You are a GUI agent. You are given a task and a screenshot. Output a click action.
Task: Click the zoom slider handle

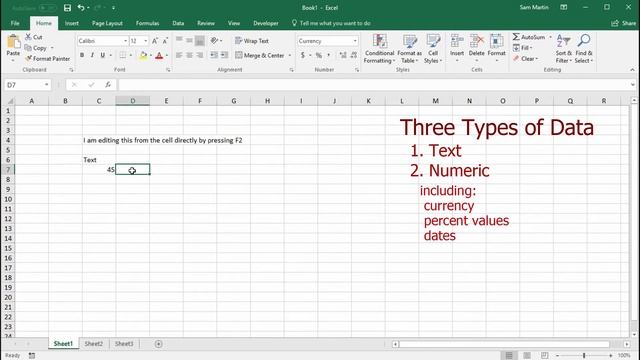pyautogui.click(x=584, y=356)
